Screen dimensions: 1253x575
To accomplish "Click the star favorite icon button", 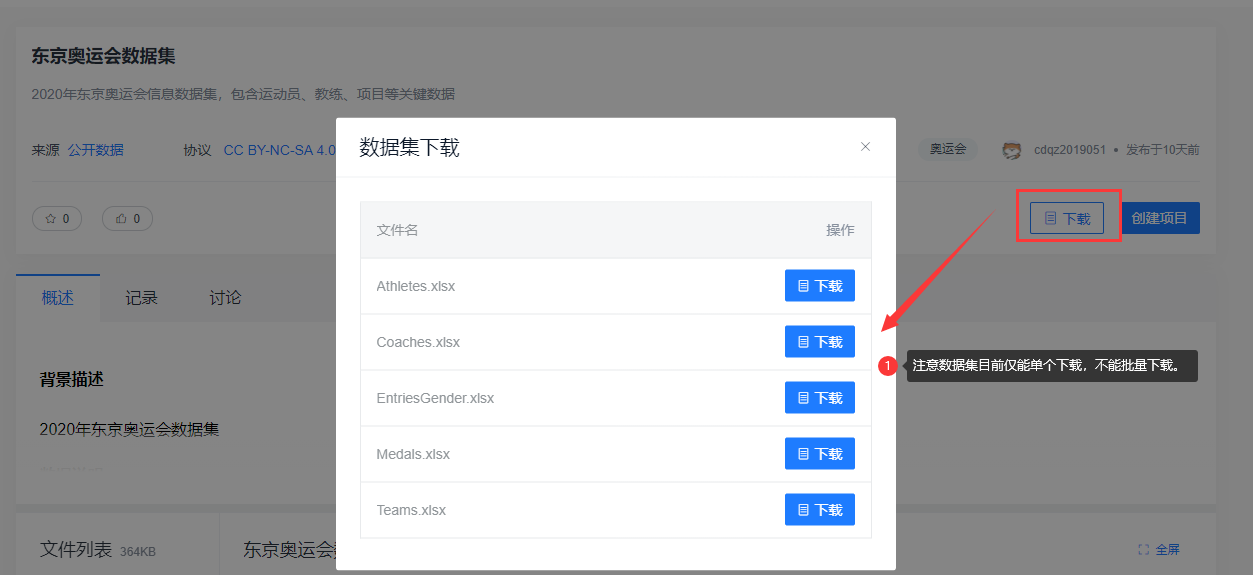I will coord(57,218).
